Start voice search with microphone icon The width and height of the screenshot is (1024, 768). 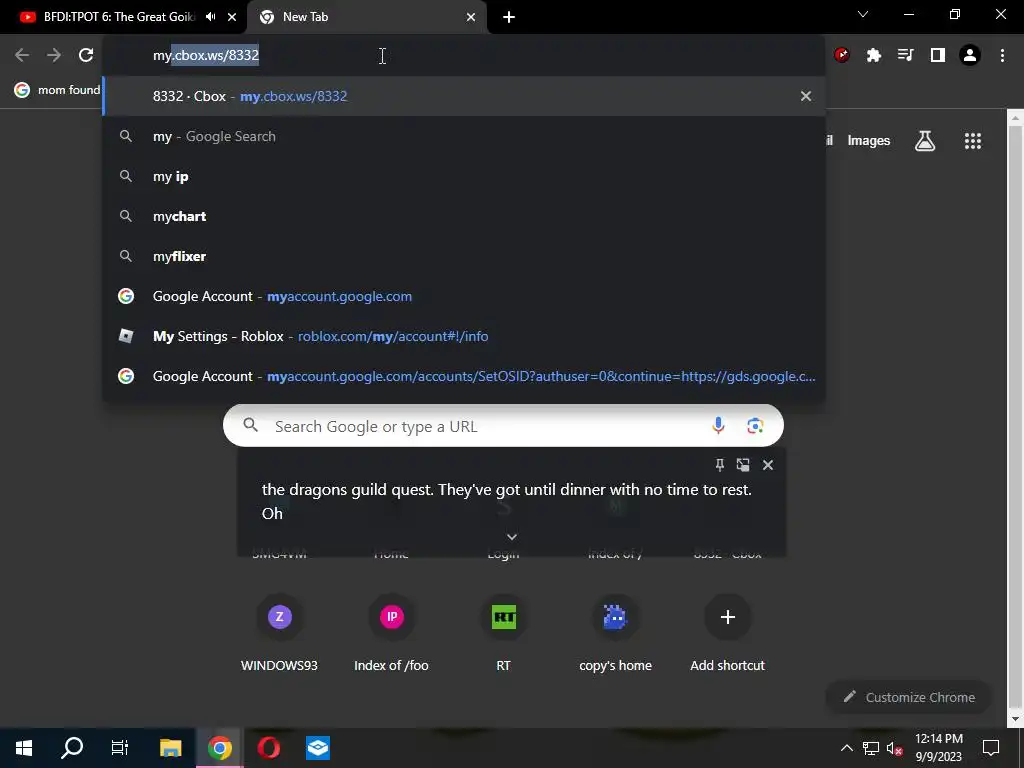pos(718,426)
